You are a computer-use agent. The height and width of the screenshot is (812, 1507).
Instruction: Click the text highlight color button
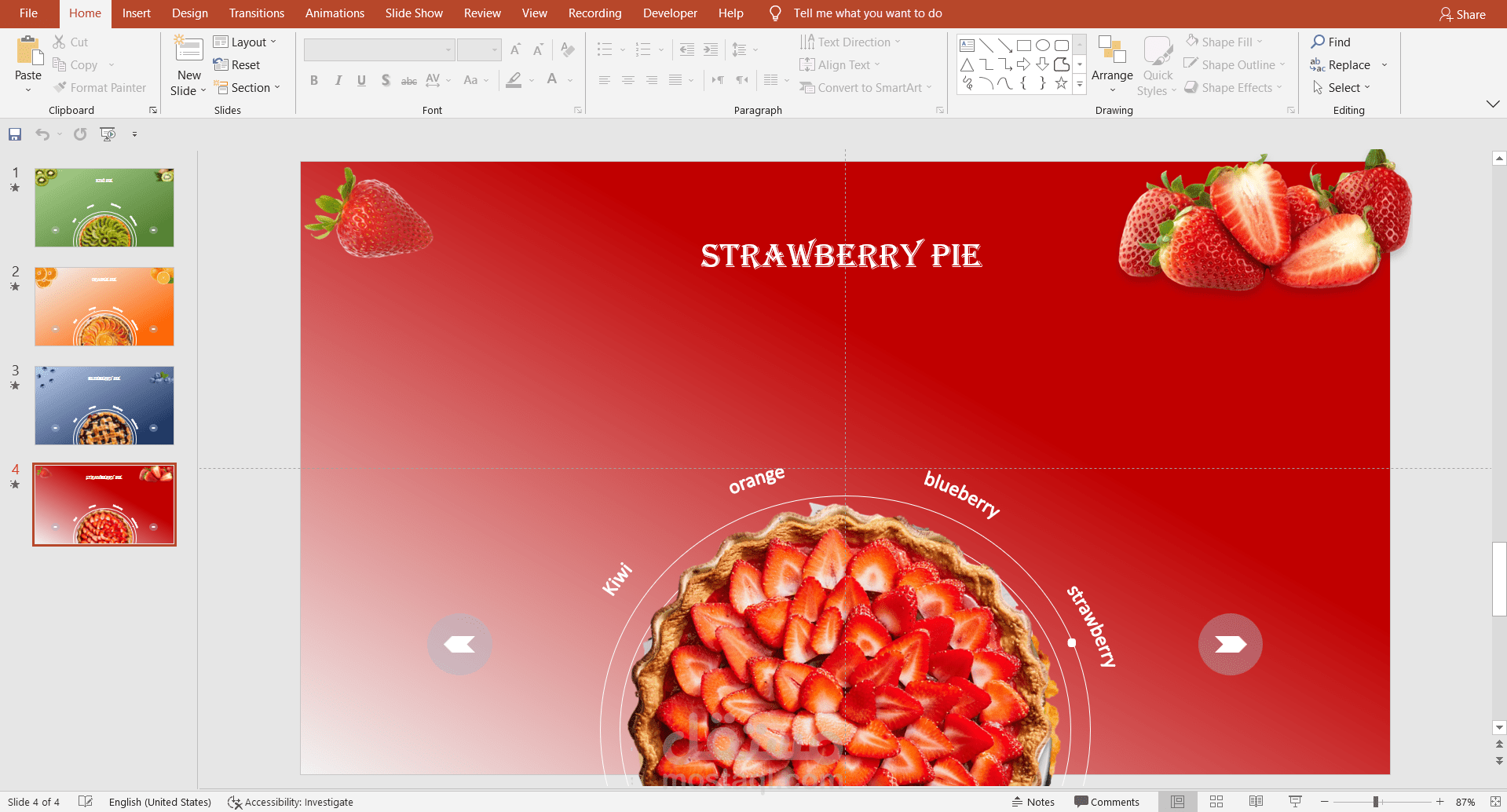514,80
